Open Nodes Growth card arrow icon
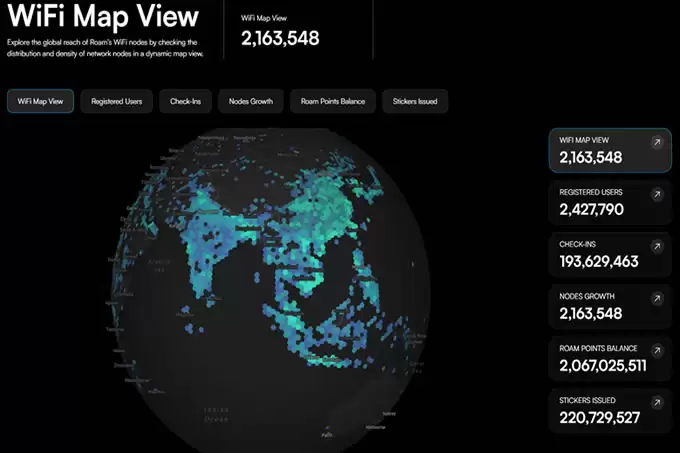 (x=657, y=298)
